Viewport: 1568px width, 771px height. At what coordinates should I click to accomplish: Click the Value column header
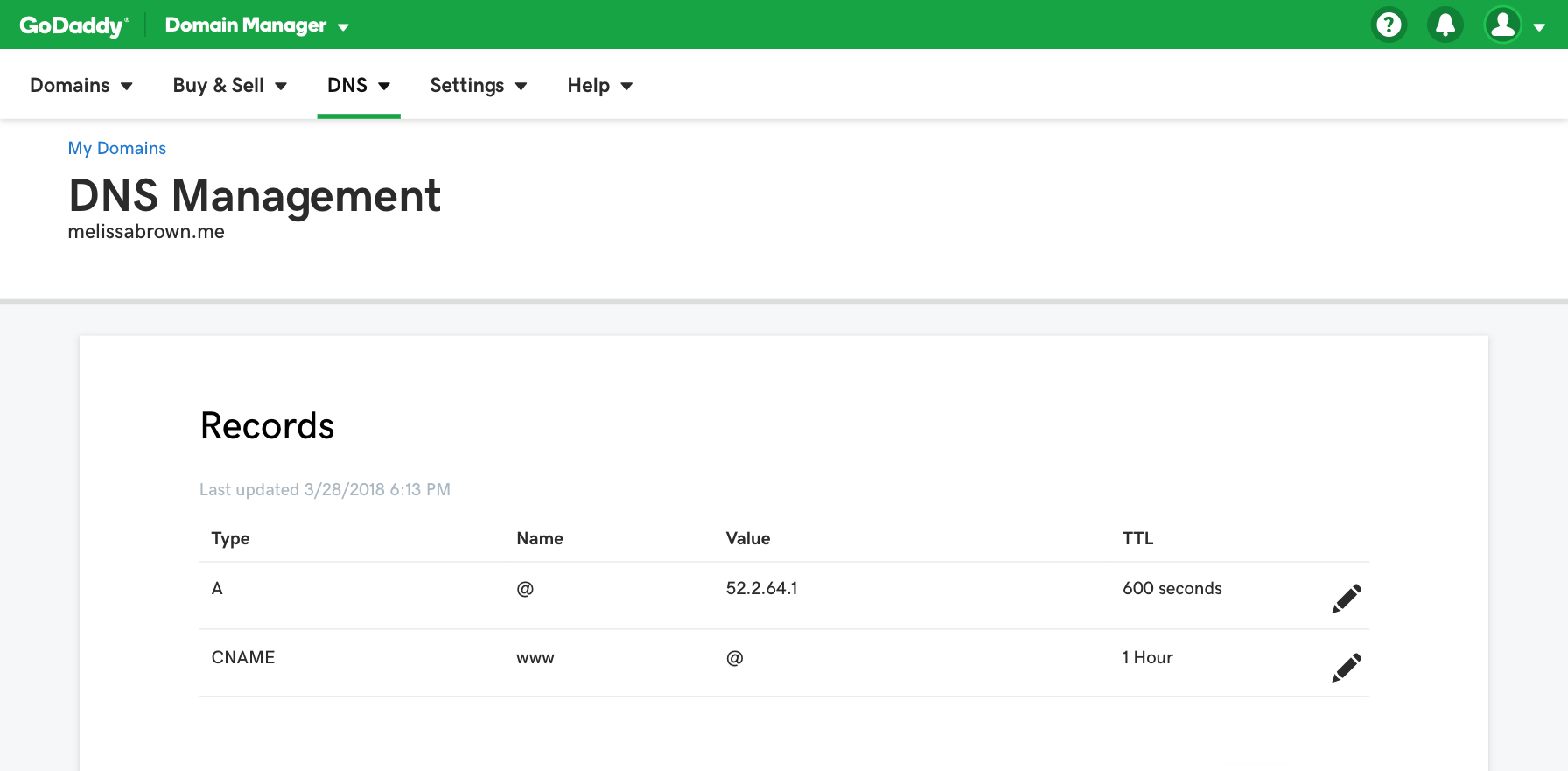(747, 538)
